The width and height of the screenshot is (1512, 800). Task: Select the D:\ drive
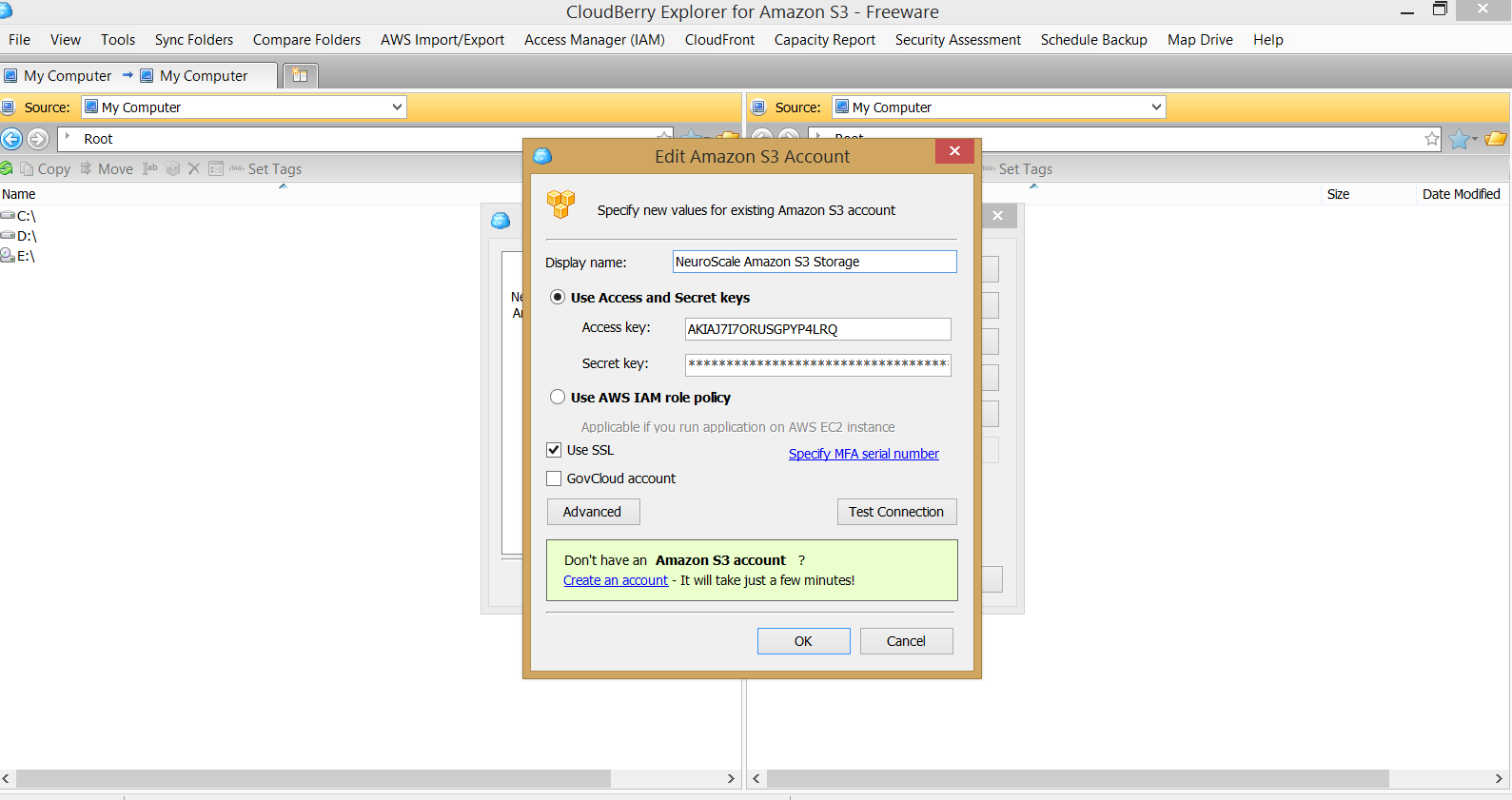[19, 236]
